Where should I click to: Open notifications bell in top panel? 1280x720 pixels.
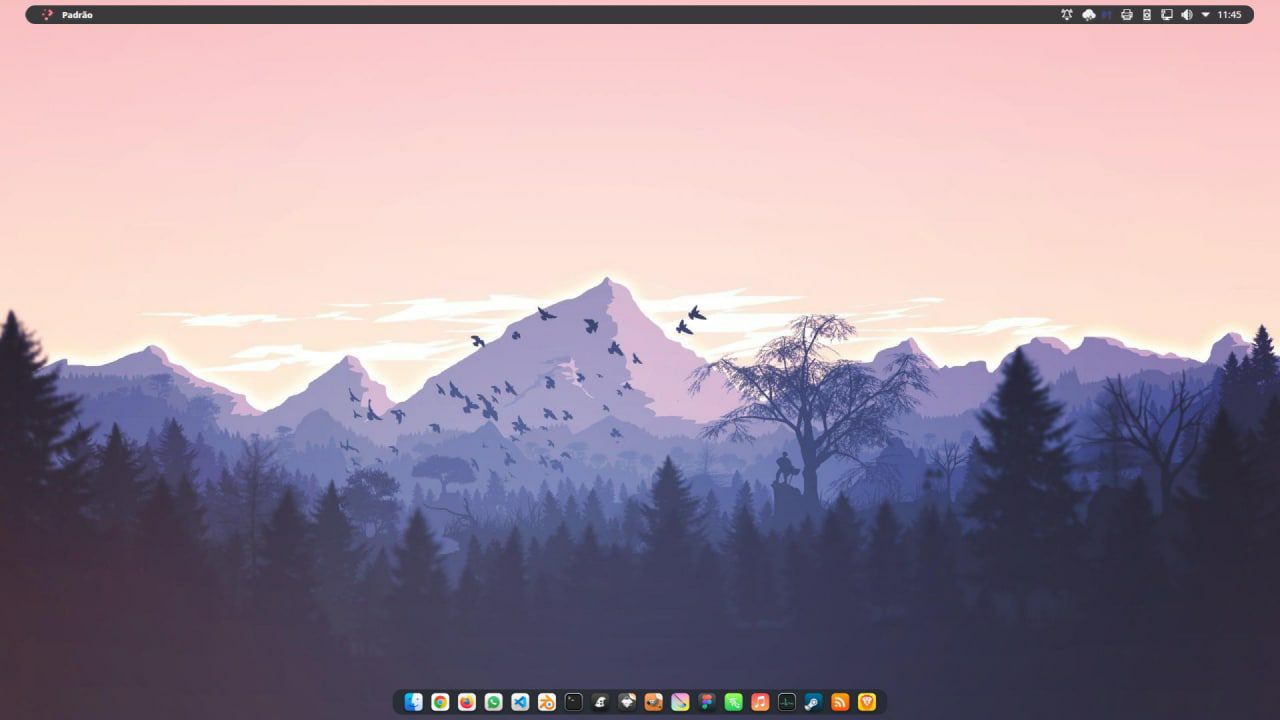click(x=1067, y=15)
